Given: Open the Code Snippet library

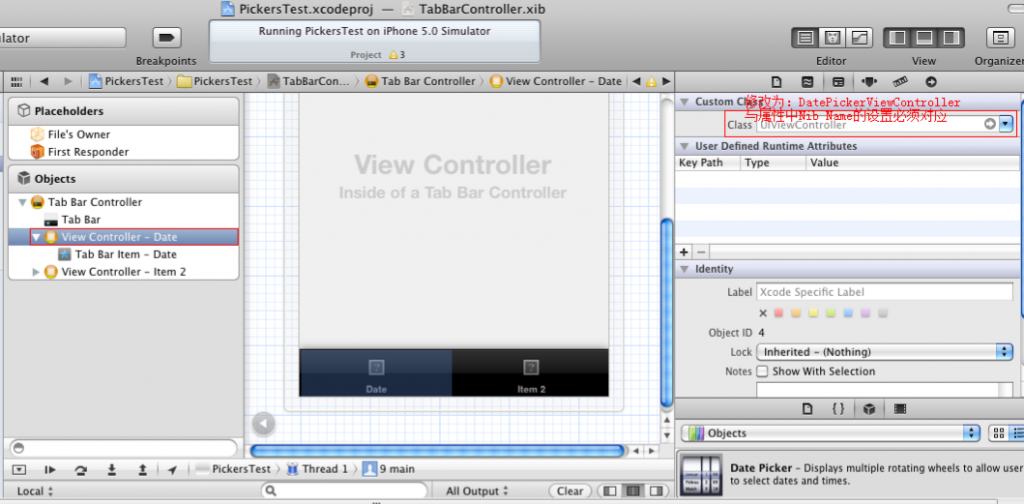Looking at the screenshot, I should [x=839, y=409].
